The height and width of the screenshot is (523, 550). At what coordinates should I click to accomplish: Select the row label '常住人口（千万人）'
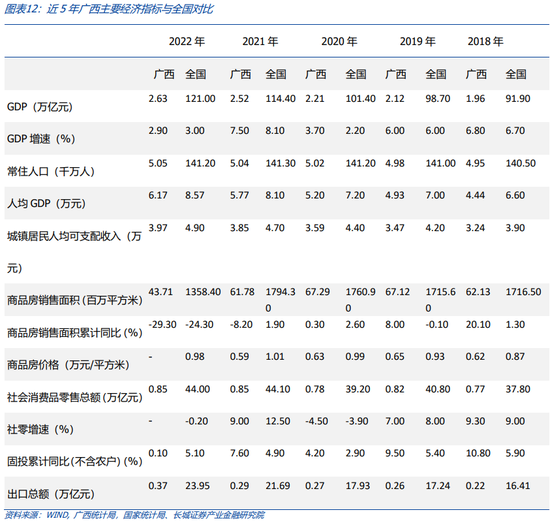click(x=51, y=172)
